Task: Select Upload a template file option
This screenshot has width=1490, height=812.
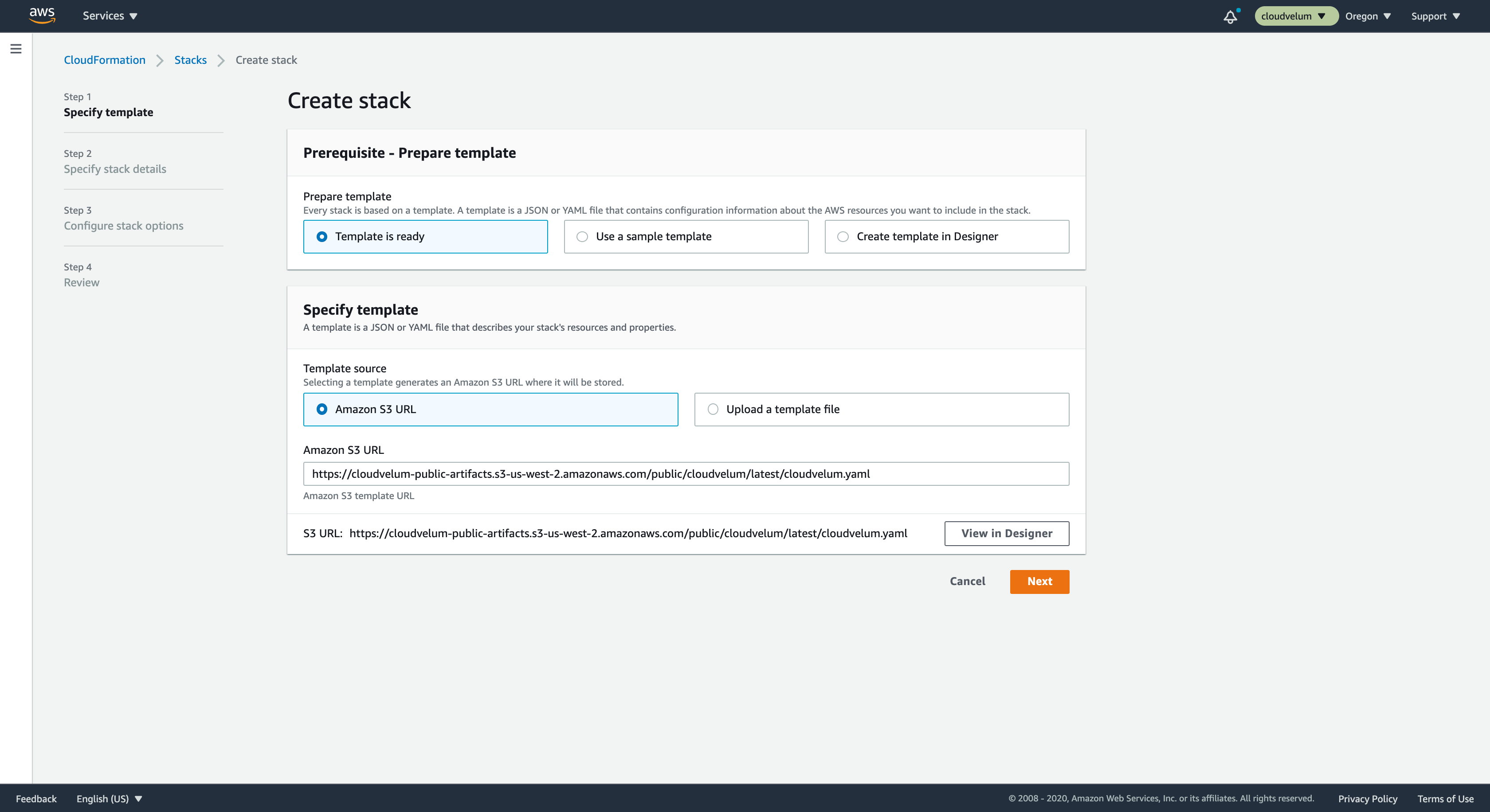Action: coord(882,409)
